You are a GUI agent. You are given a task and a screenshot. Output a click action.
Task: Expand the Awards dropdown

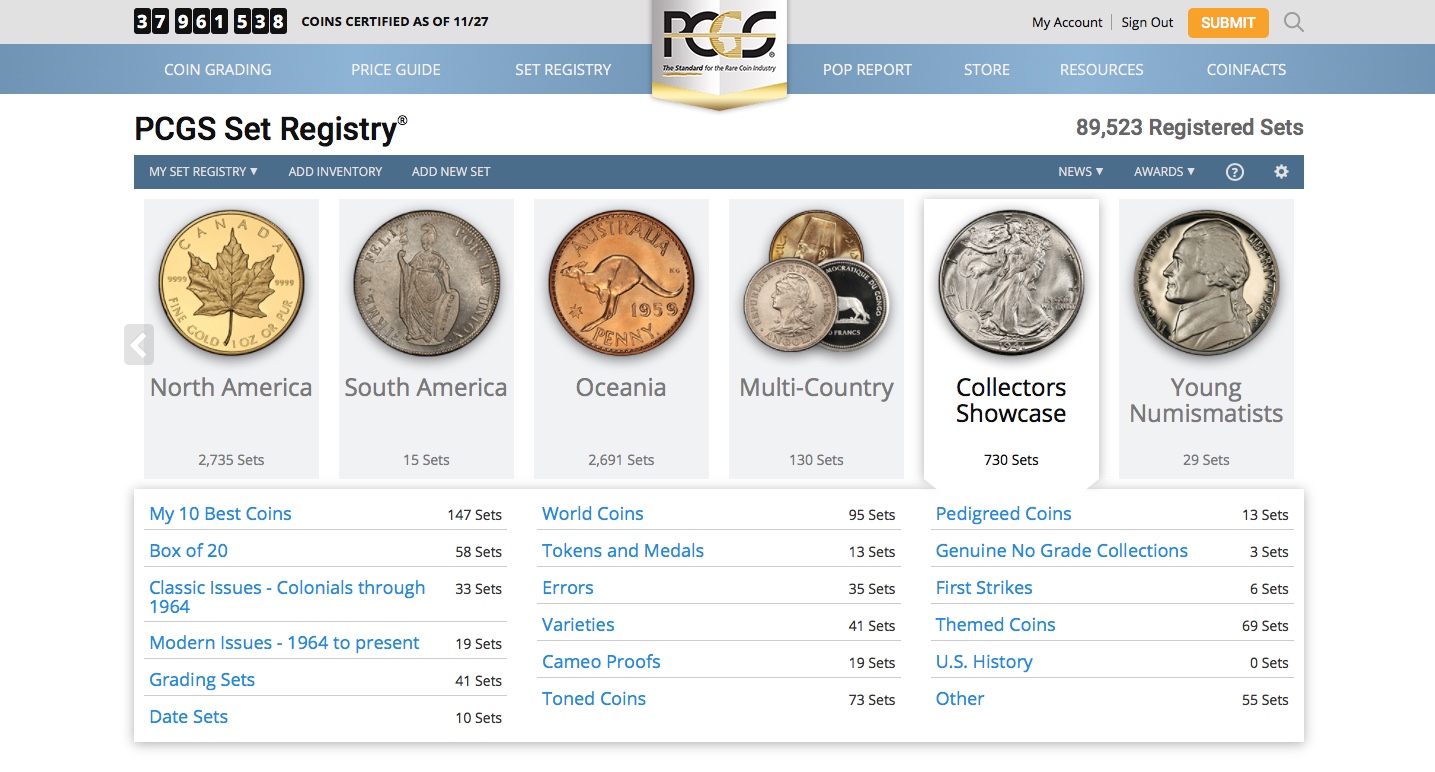(1164, 172)
